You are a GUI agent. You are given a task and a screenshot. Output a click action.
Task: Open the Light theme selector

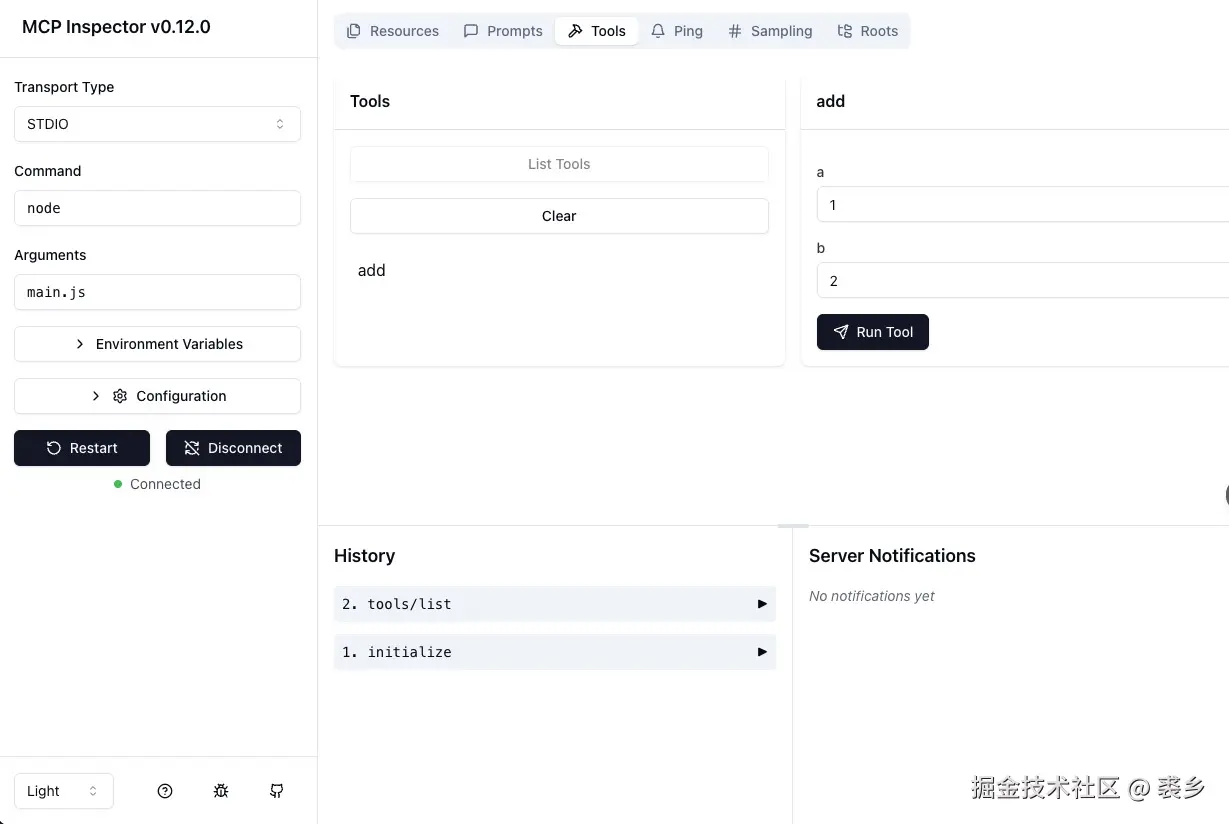coord(64,791)
